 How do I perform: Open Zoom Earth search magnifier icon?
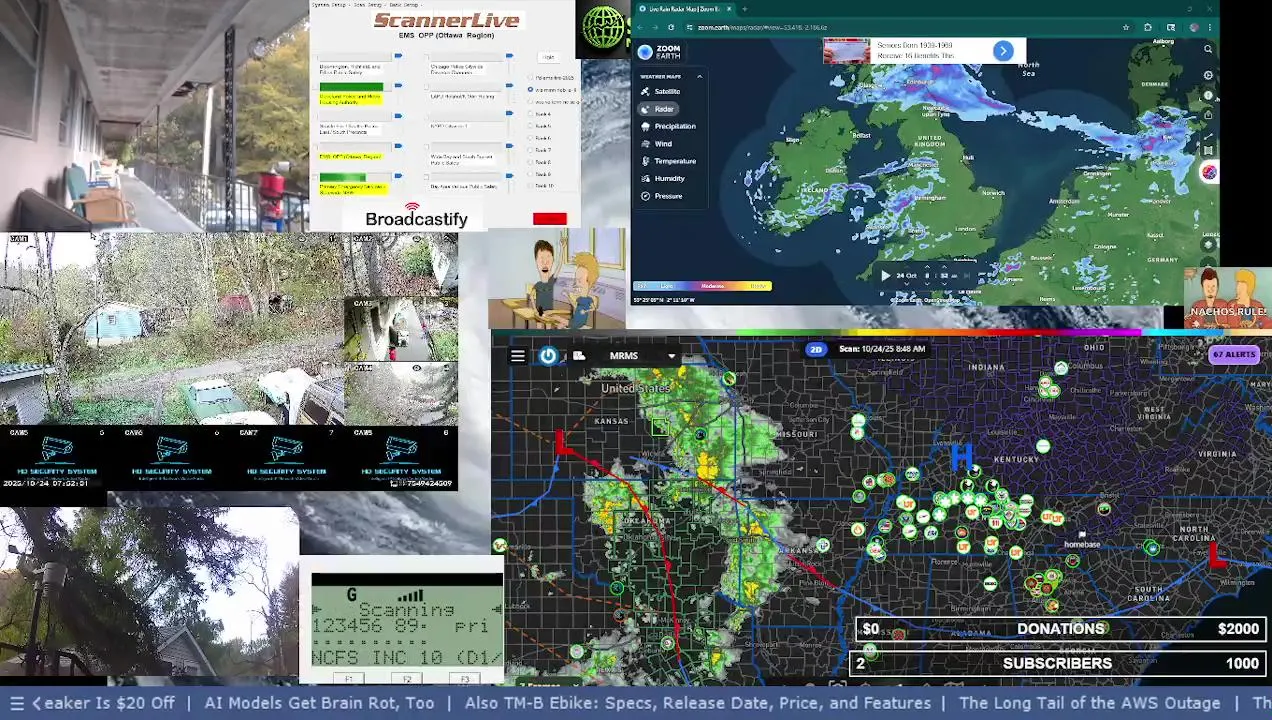[x=1208, y=49]
